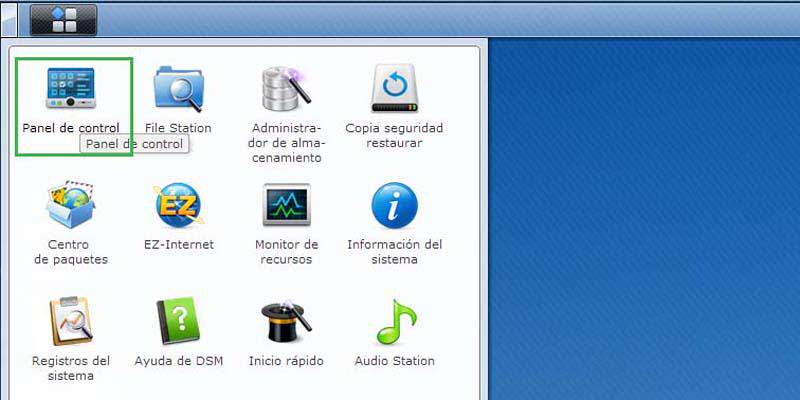Click the 'Registros del sistema' label
This screenshot has width=800, height=400.
71,368
